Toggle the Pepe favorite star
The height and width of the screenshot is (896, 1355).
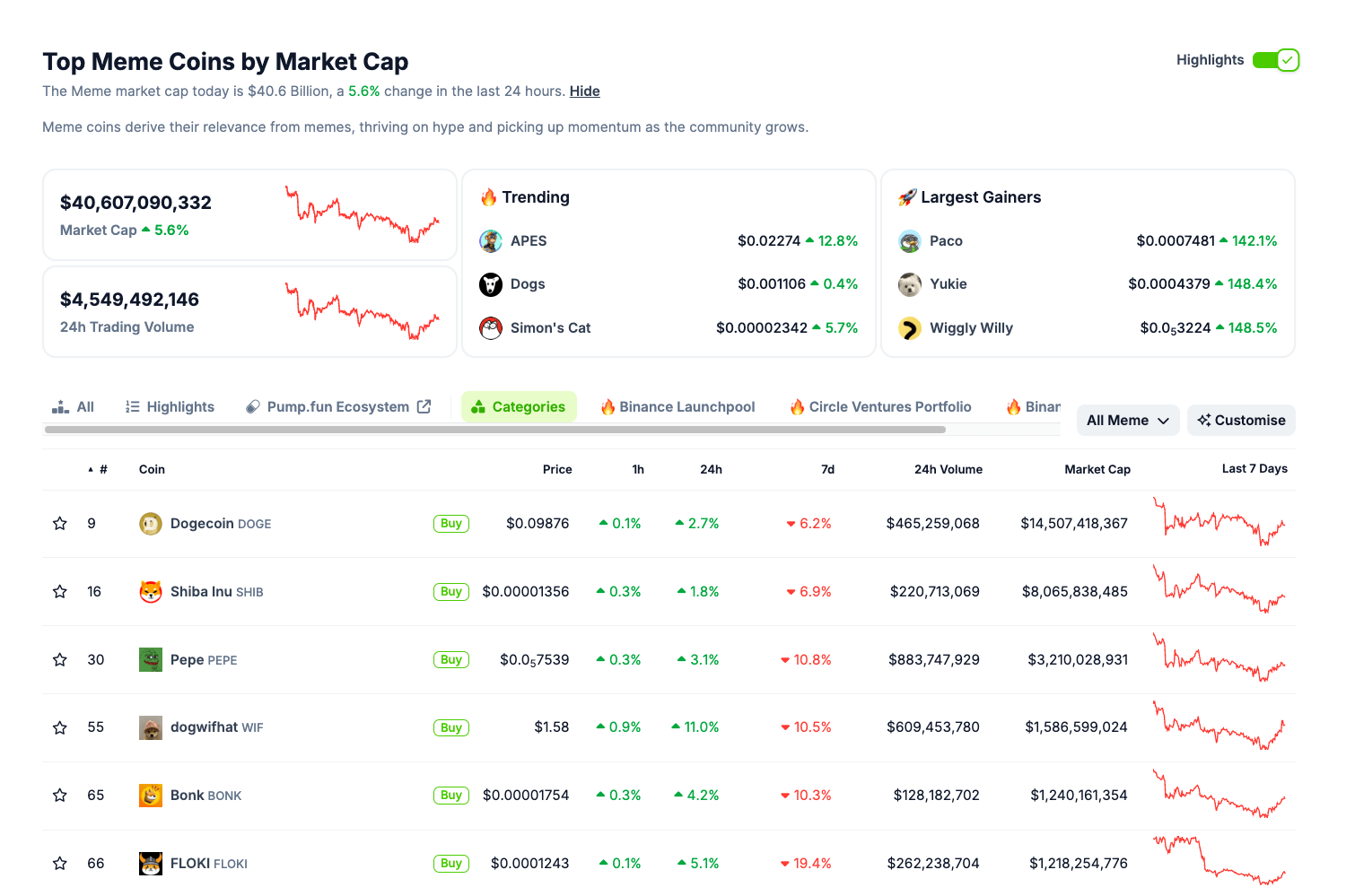pos(60,660)
